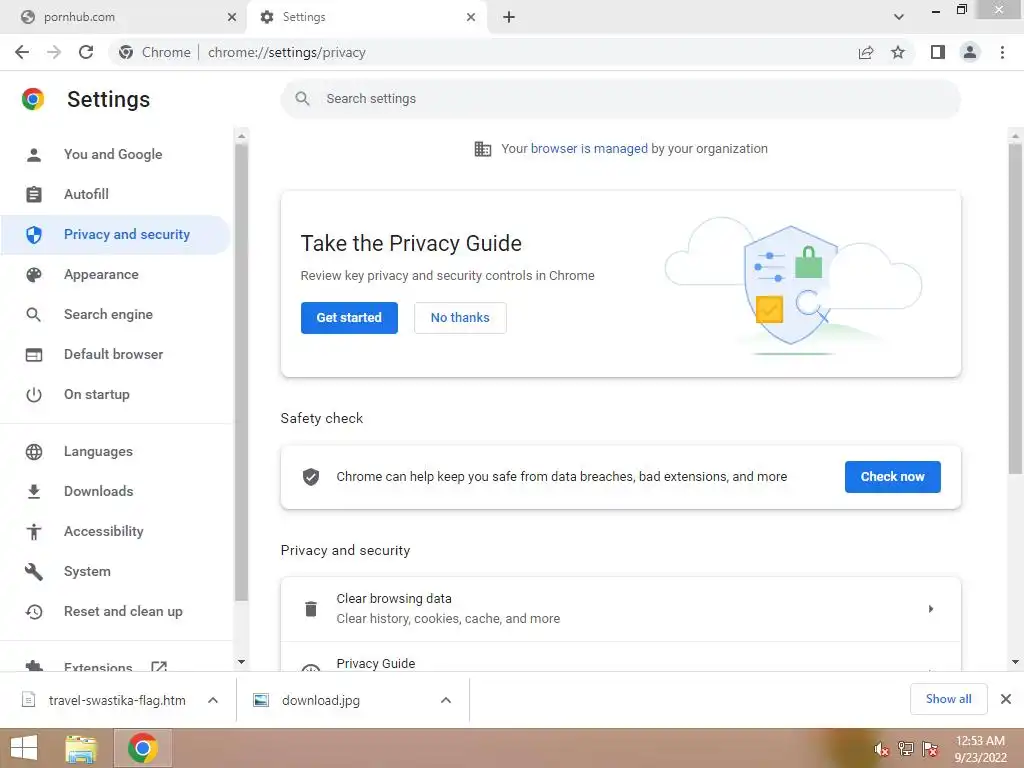Reload the current page

click(86, 52)
